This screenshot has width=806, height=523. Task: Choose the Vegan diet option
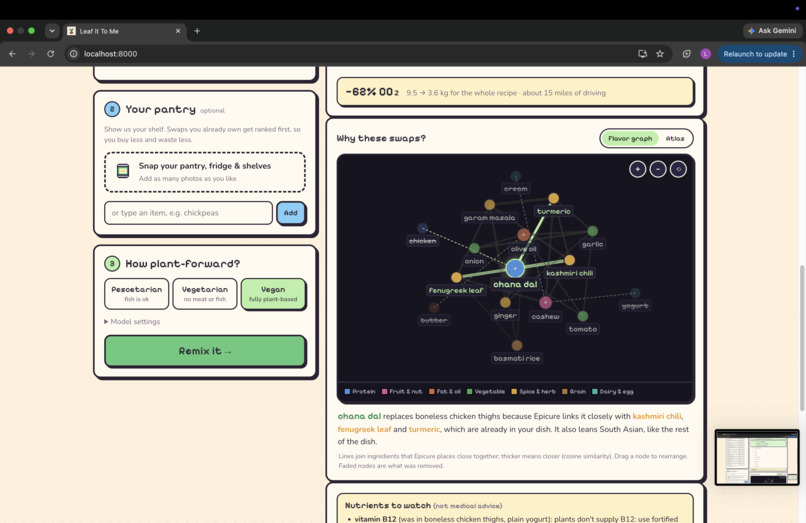click(x=273, y=294)
